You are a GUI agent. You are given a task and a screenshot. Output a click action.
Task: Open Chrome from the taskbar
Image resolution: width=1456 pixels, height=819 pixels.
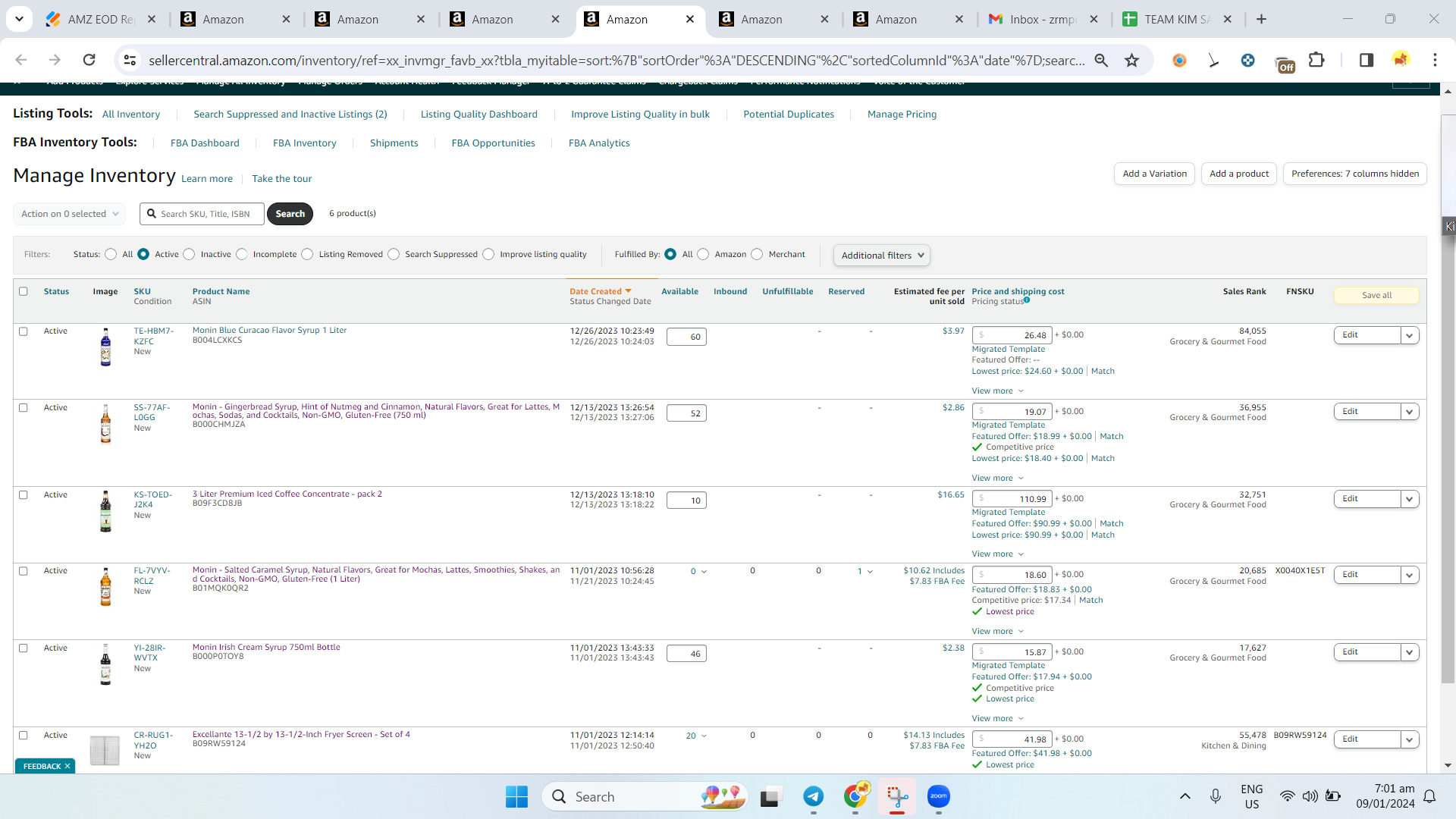[855, 796]
